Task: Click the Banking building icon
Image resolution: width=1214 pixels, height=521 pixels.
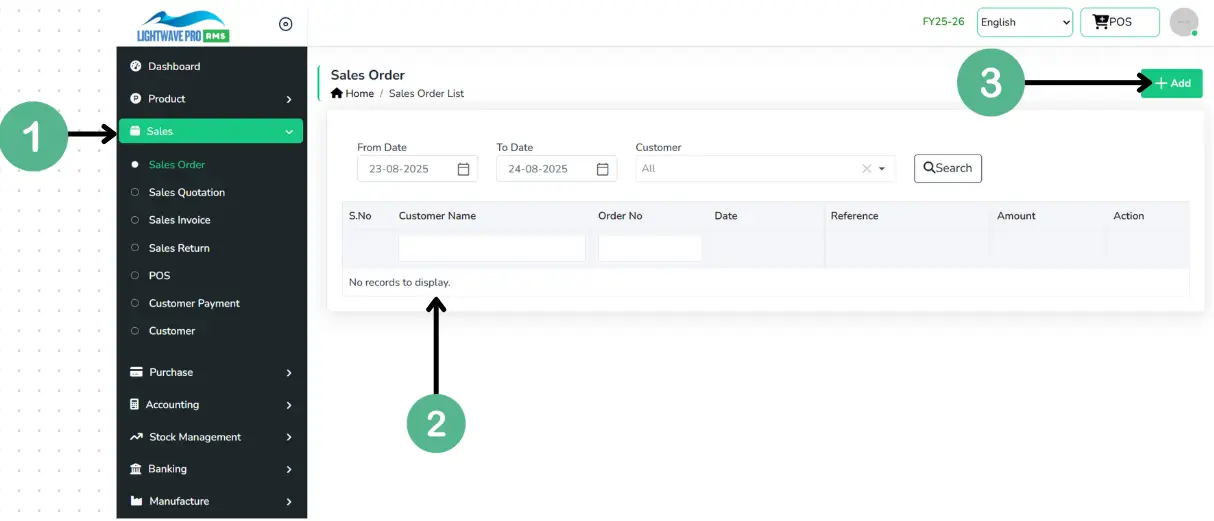Action: pyautogui.click(x=136, y=469)
